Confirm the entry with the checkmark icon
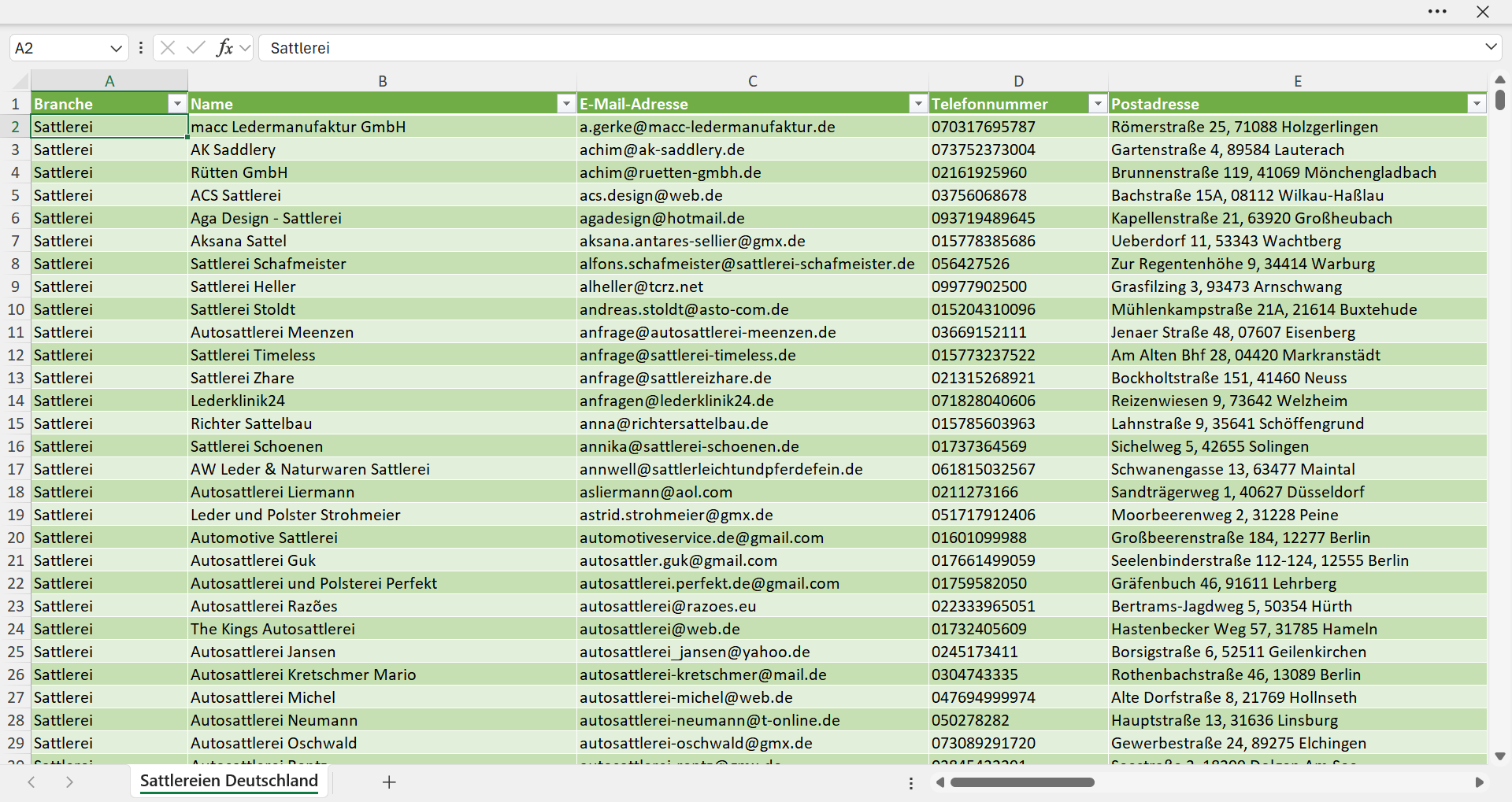Screen dimensions: 1512x802 [195, 48]
